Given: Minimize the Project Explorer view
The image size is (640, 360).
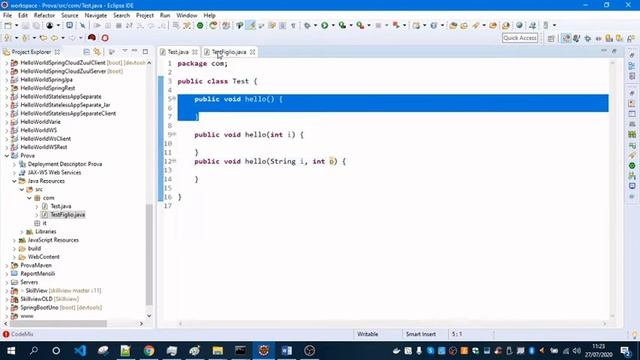Looking at the screenshot, I should point(135,52).
